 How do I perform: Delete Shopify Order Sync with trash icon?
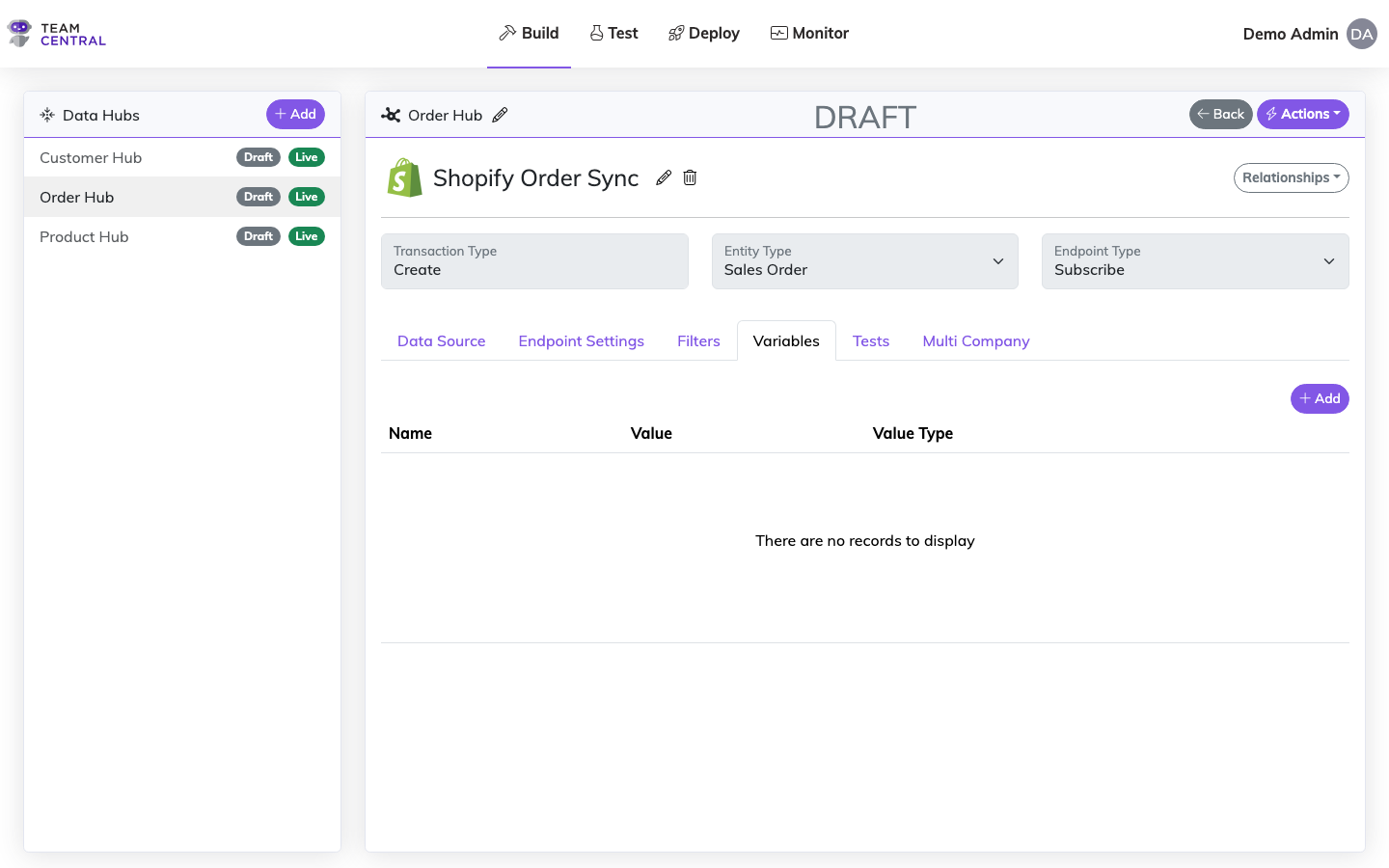click(690, 177)
